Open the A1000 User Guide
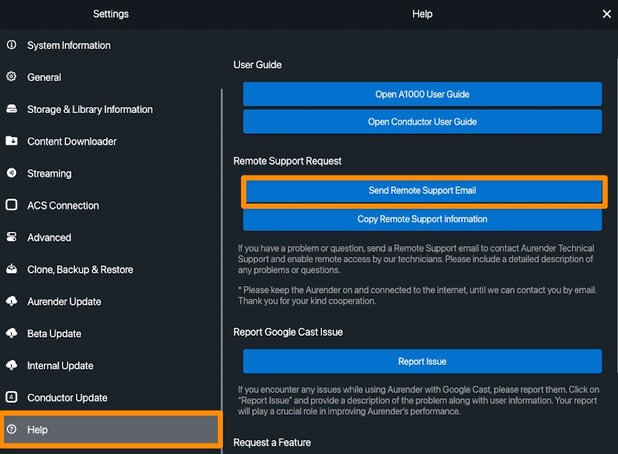 [x=422, y=94]
